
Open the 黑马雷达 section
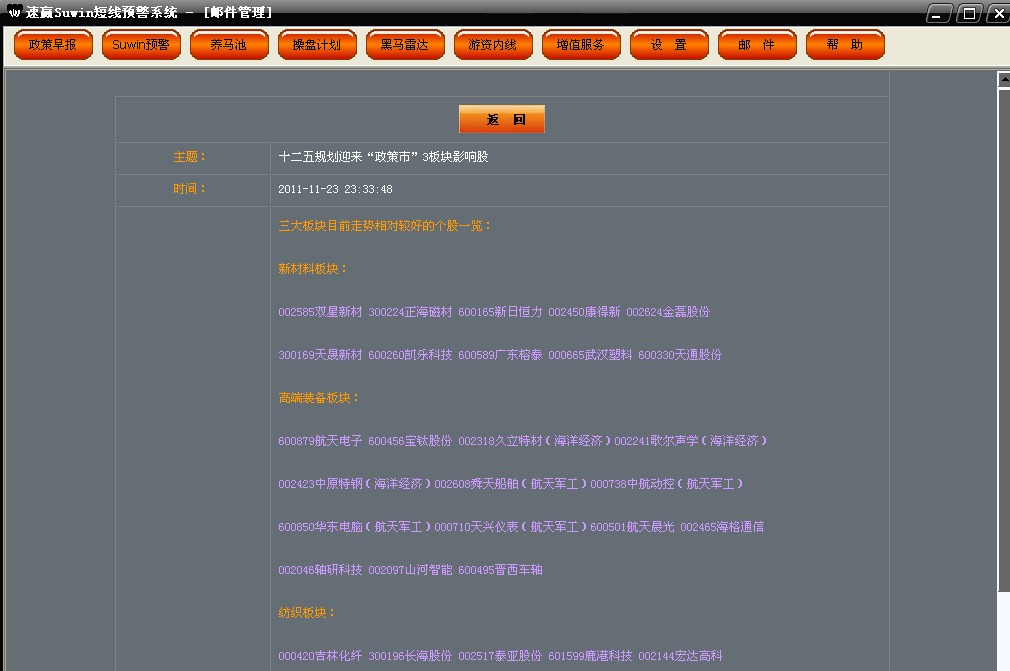[405, 45]
